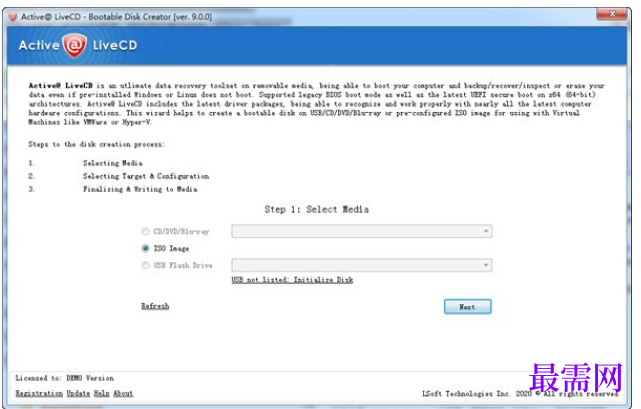Select the CD/DVD/Blu-ray radio option

coord(145,231)
